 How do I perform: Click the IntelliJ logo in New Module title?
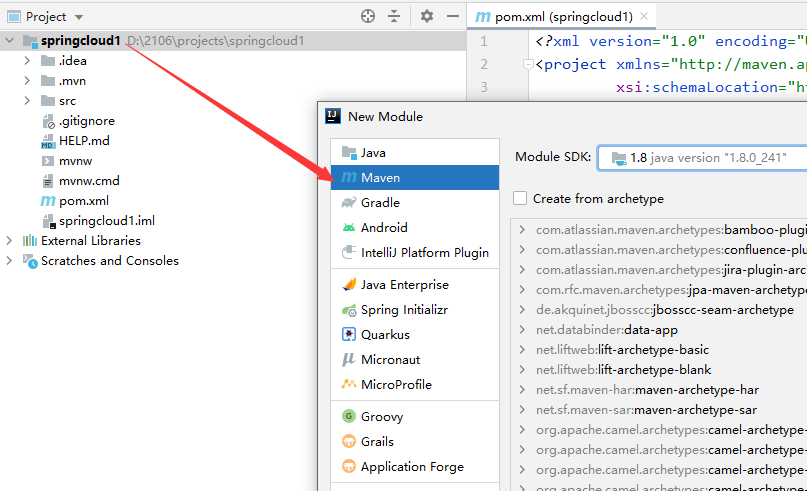[333, 116]
